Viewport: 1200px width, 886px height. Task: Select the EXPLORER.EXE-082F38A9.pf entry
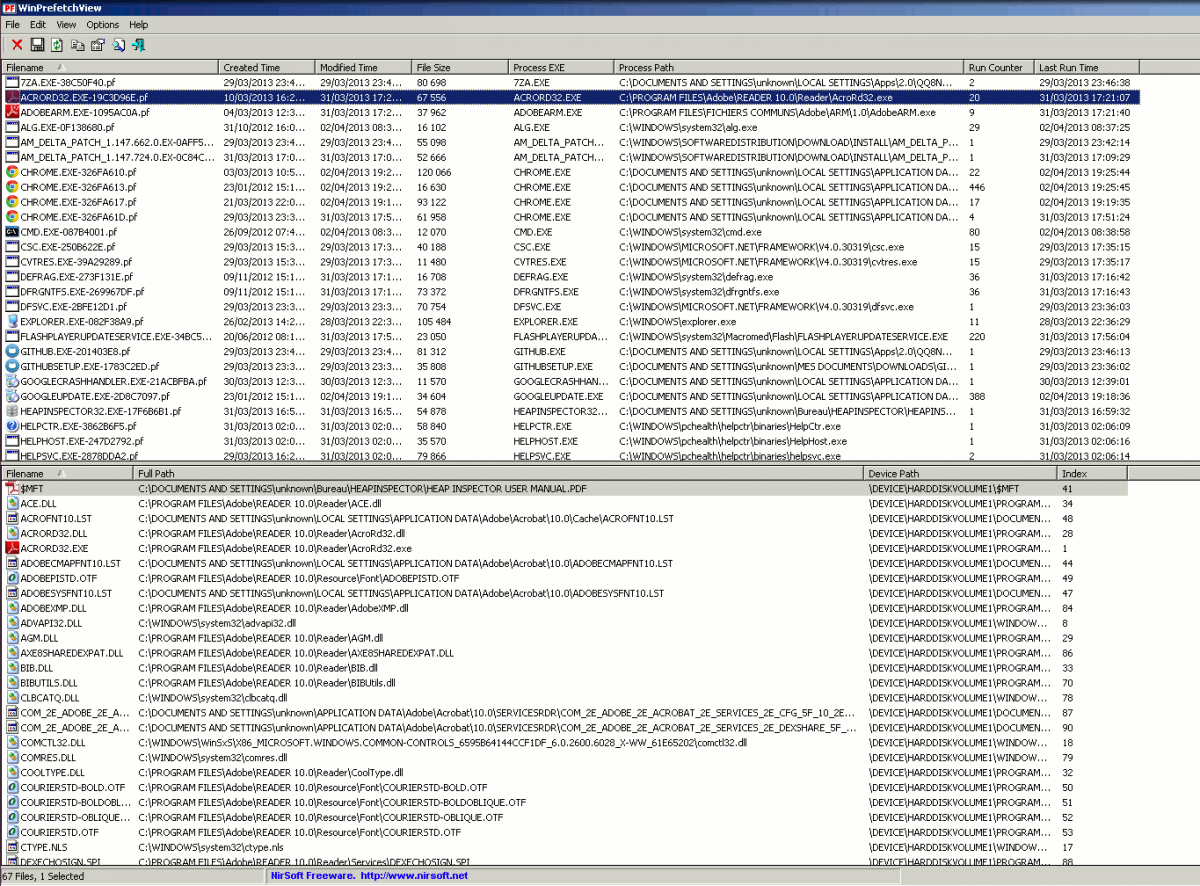[x=68, y=322]
